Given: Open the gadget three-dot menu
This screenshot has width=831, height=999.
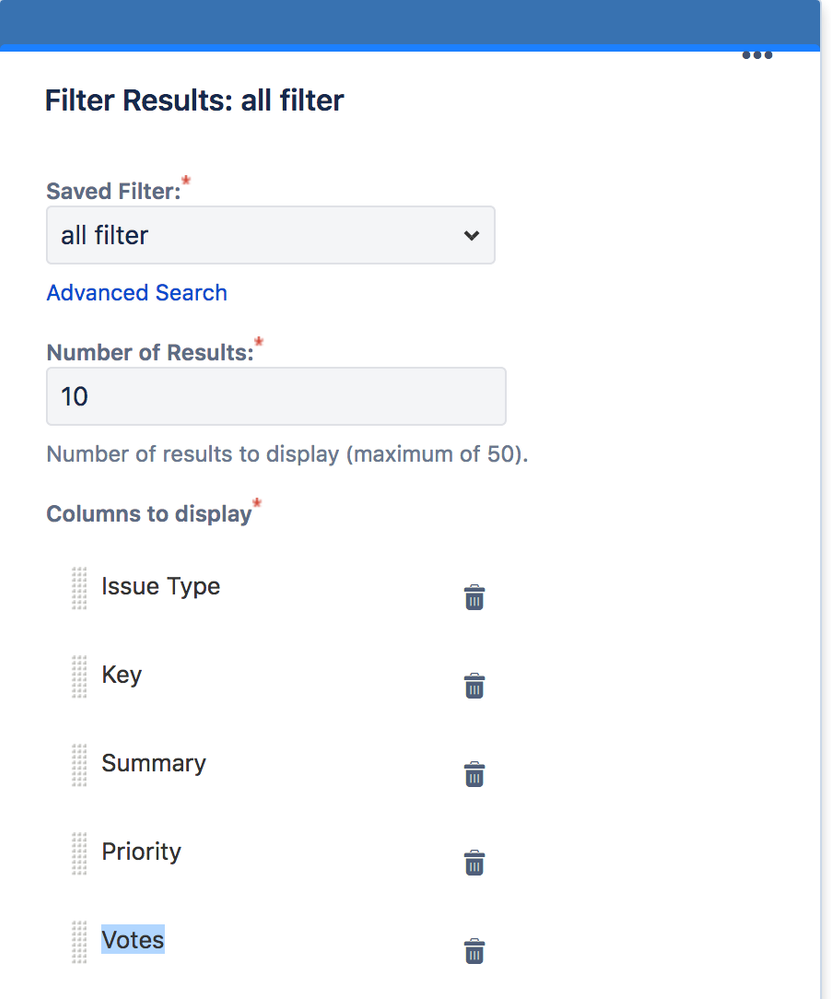Looking at the screenshot, I should click(757, 55).
